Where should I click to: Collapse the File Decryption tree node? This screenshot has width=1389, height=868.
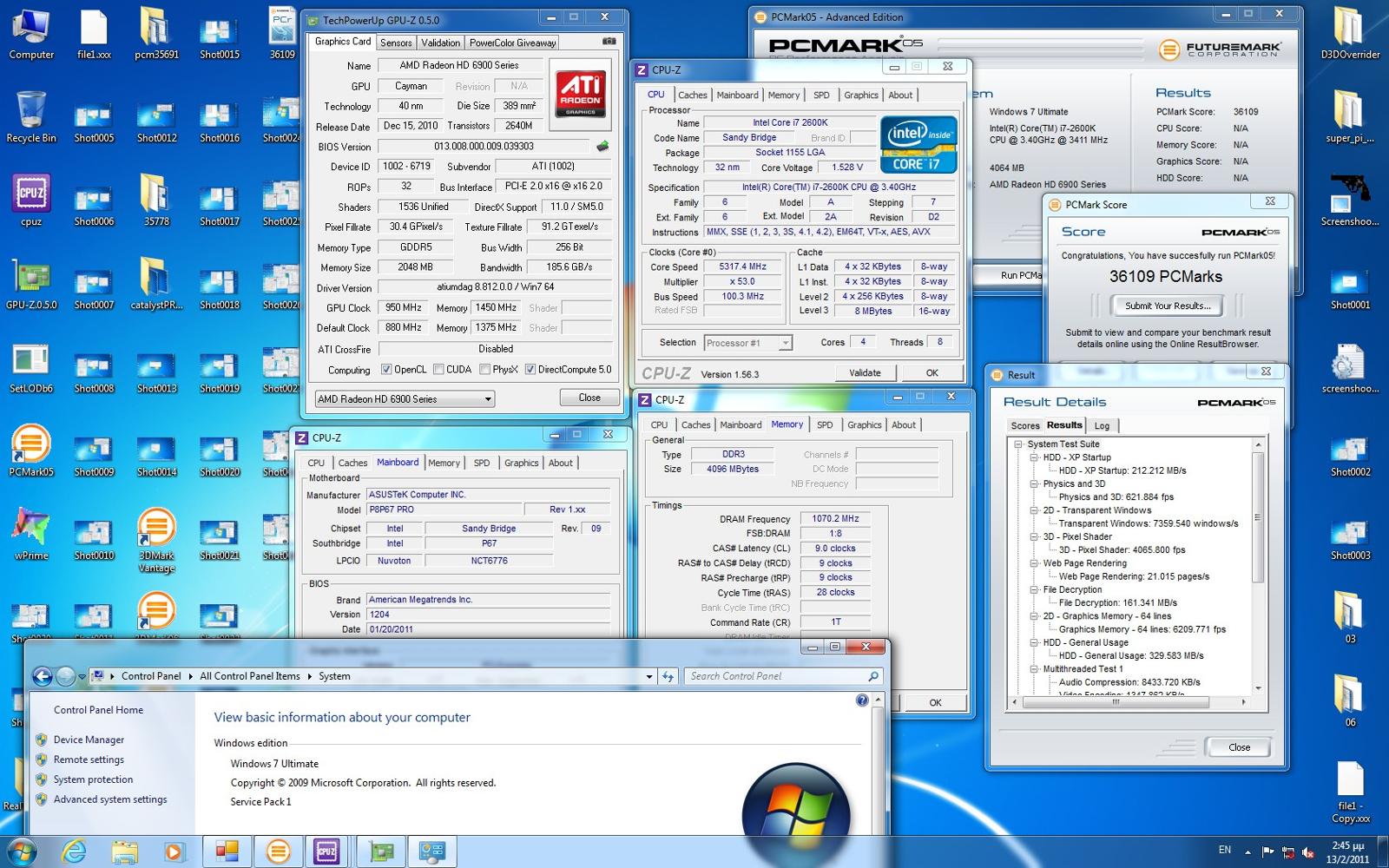(1034, 589)
